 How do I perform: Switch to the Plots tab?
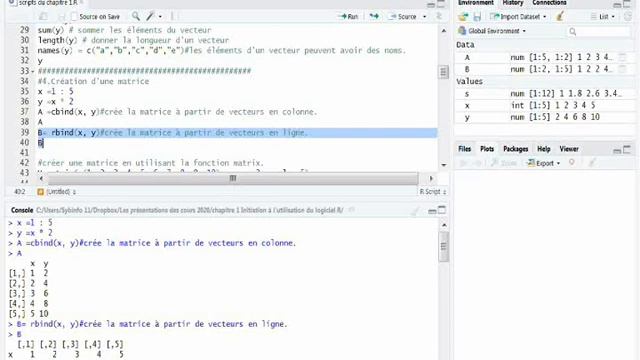pos(487,149)
